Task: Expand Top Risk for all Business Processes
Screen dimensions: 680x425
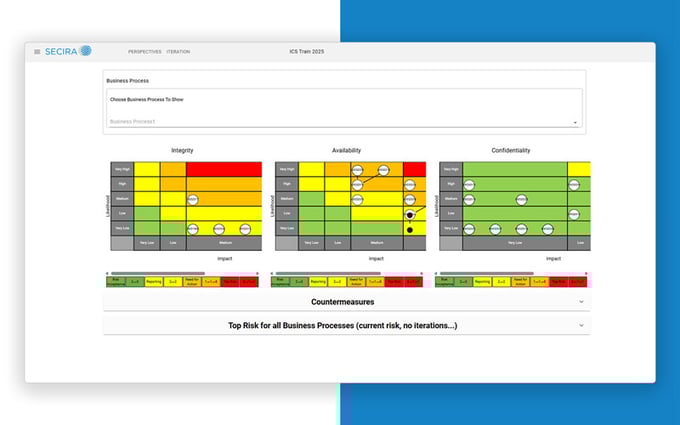Action: 346,325
